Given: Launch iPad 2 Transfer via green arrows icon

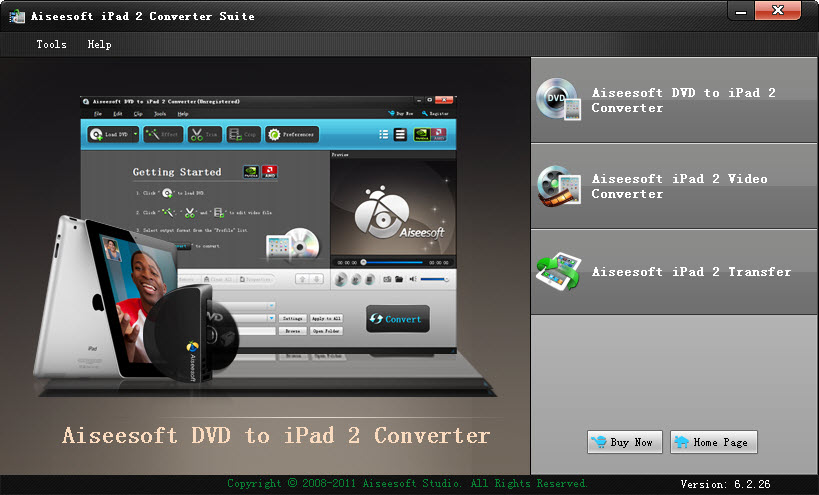Looking at the screenshot, I should tap(558, 272).
